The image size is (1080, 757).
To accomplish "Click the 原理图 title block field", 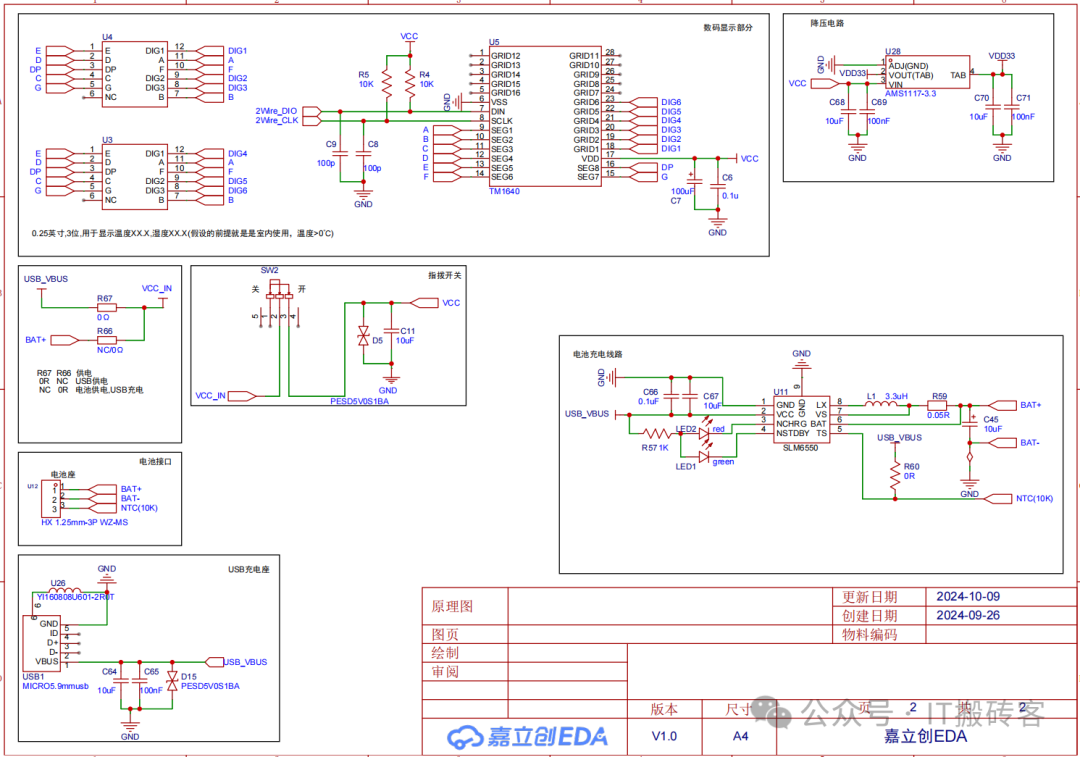I will coord(452,607).
